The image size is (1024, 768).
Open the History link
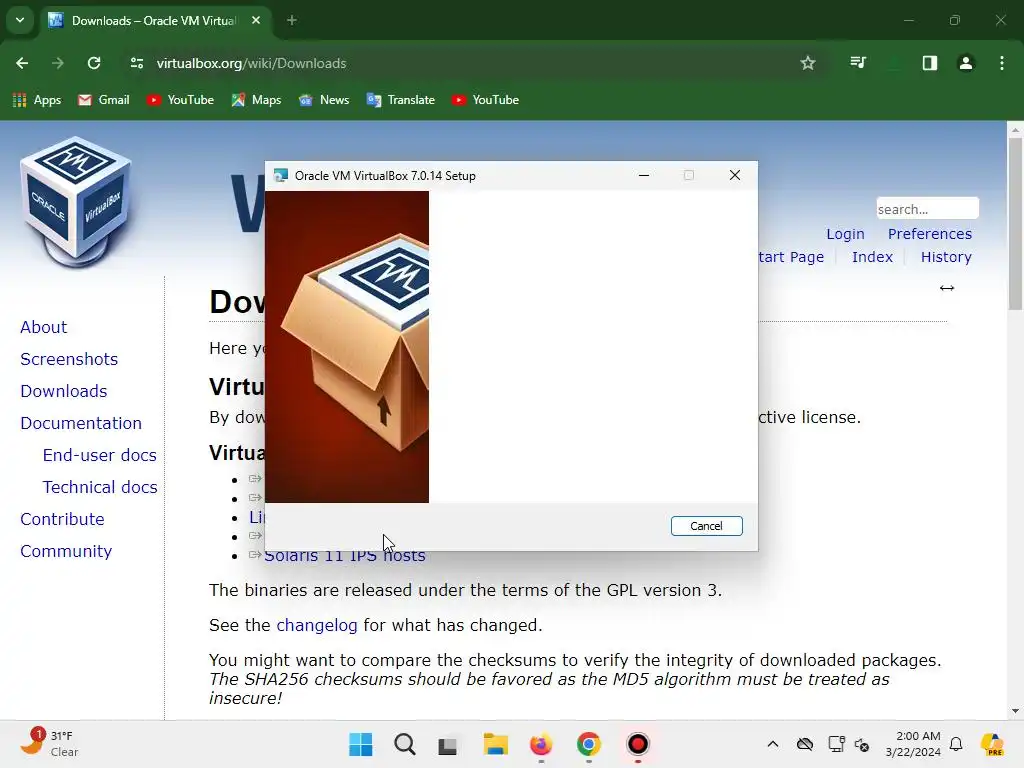(x=946, y=257)
